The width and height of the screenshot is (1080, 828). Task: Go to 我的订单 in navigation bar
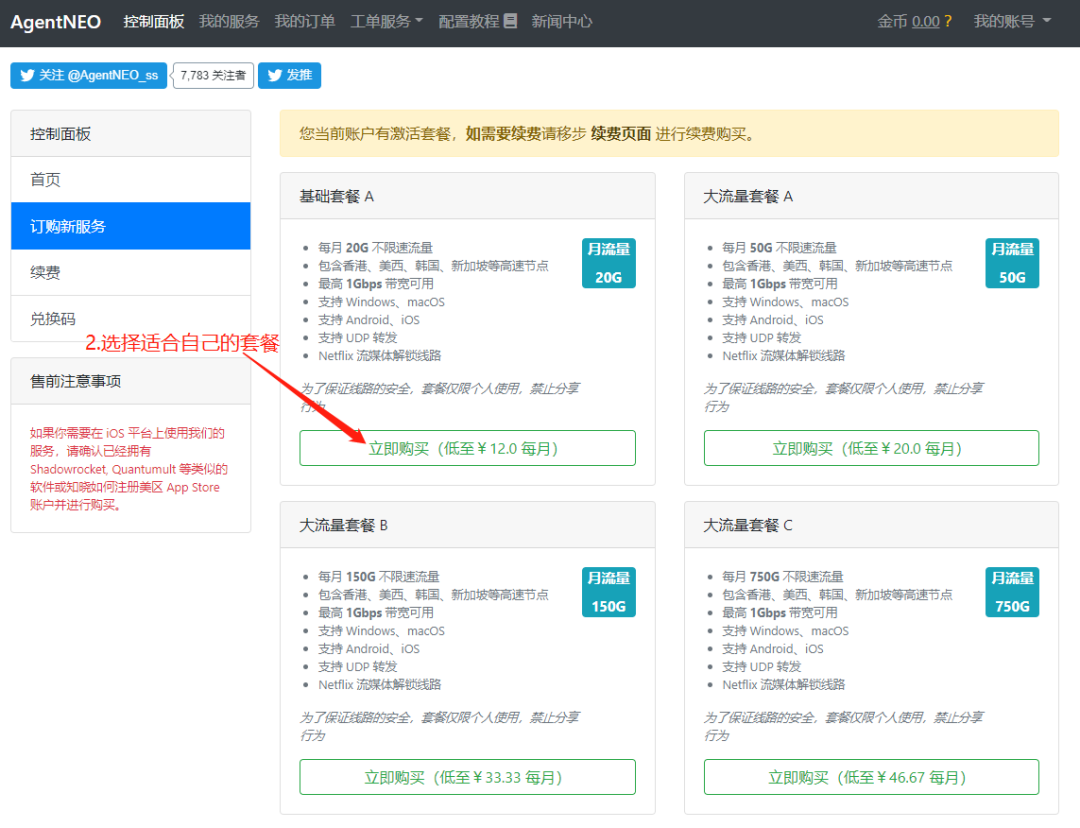coord(305,21)
